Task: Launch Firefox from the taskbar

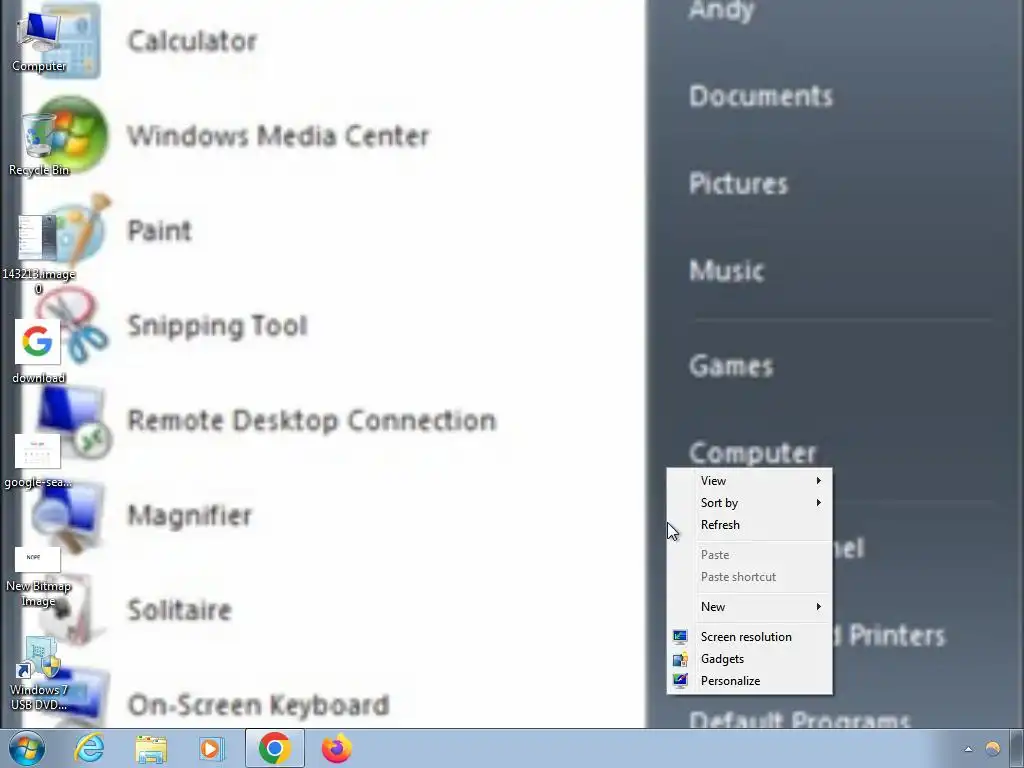Action: coord(336,748)
